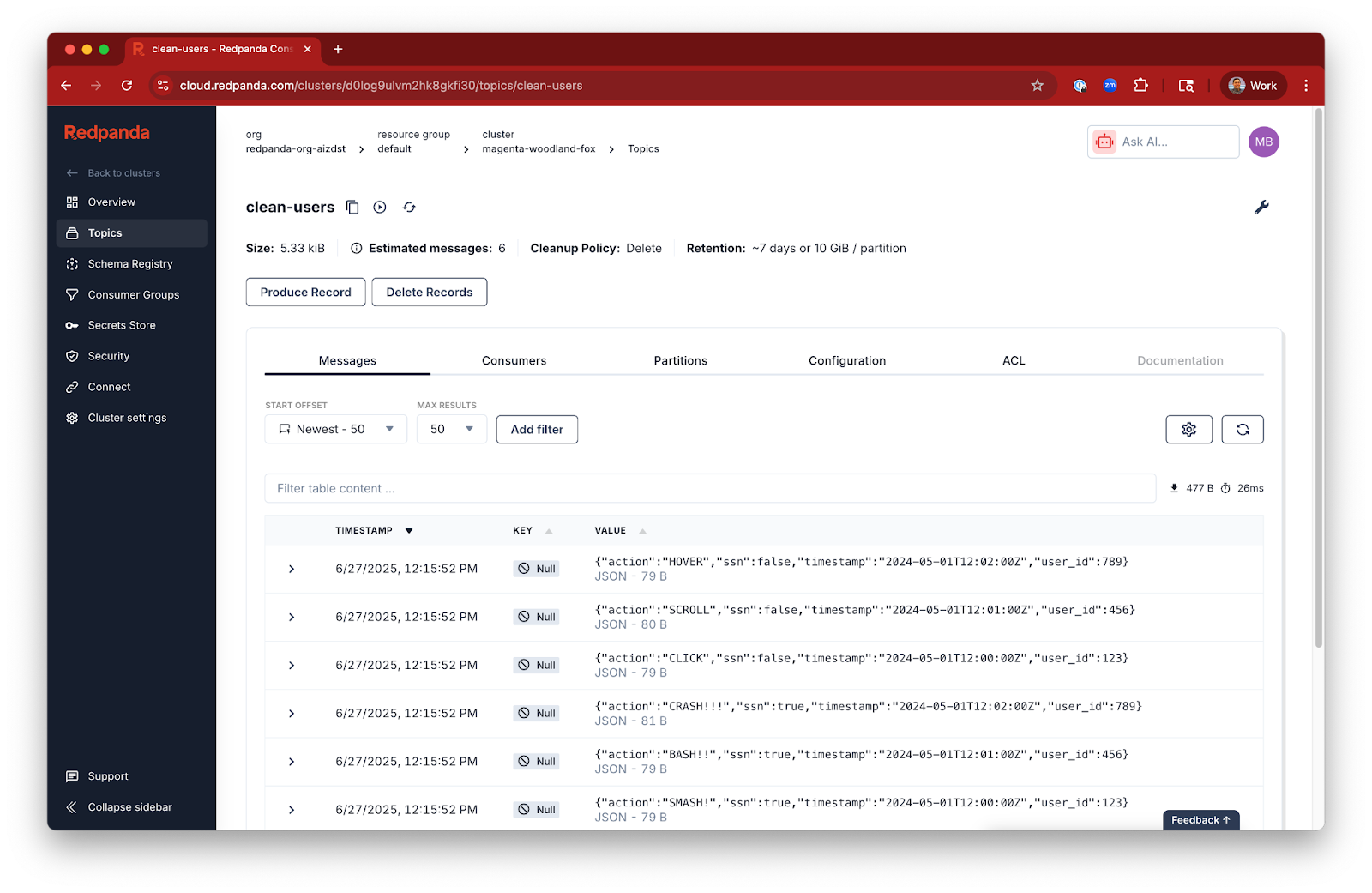Viewport: 1372px width, 893px height.
Task: Click the Delete Records button
Action: (x=429, y=292)
